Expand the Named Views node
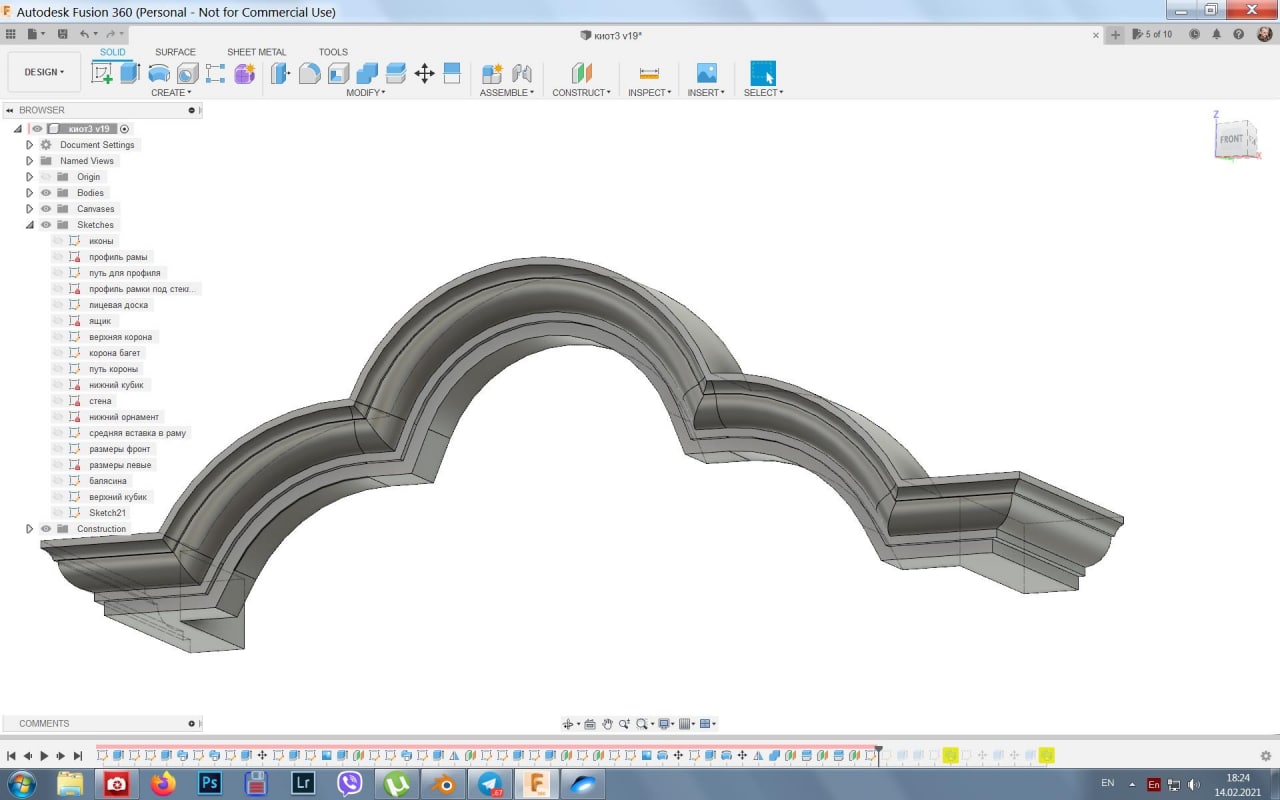 (29, 161)
